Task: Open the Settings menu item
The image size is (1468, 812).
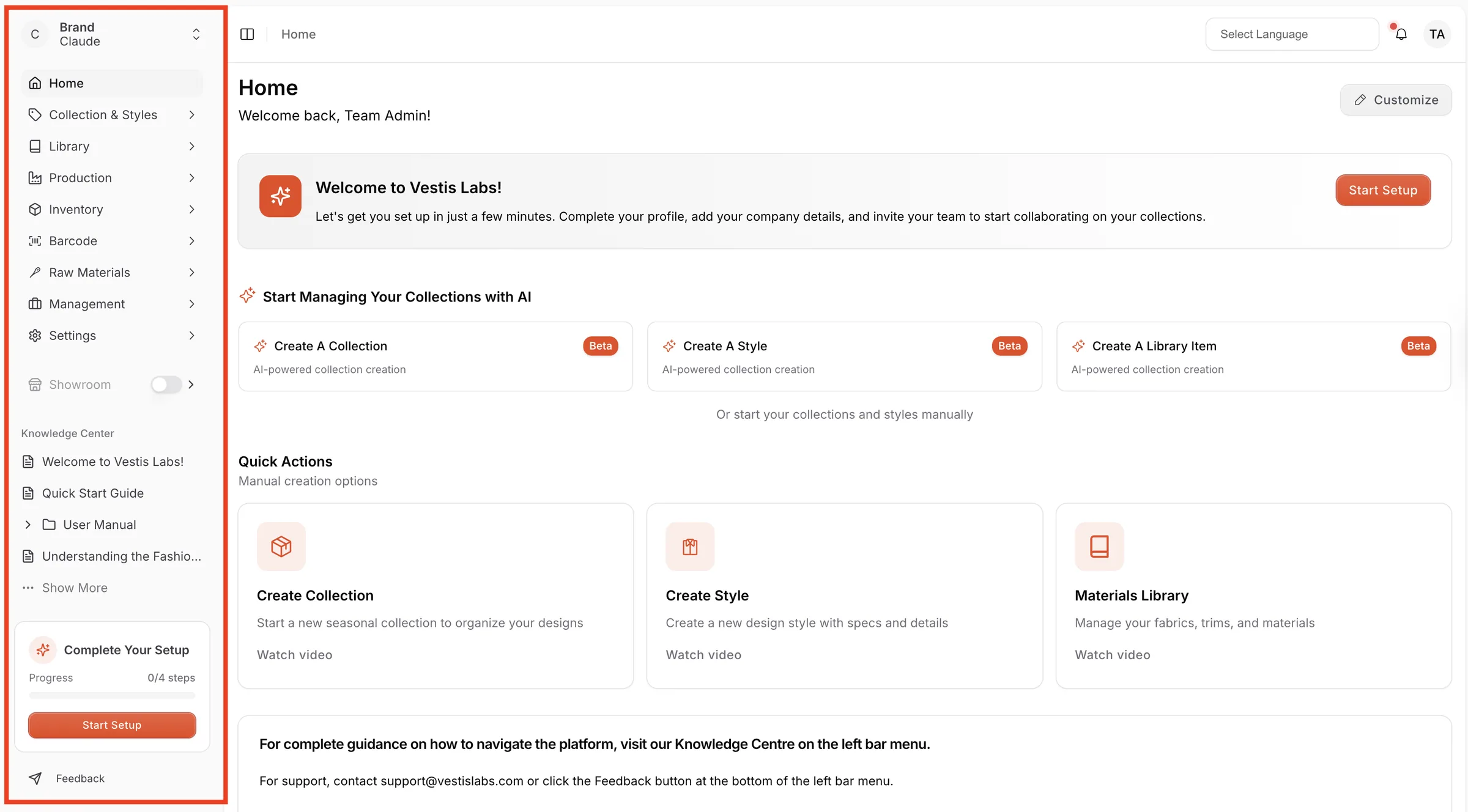Action: point(113,336)
